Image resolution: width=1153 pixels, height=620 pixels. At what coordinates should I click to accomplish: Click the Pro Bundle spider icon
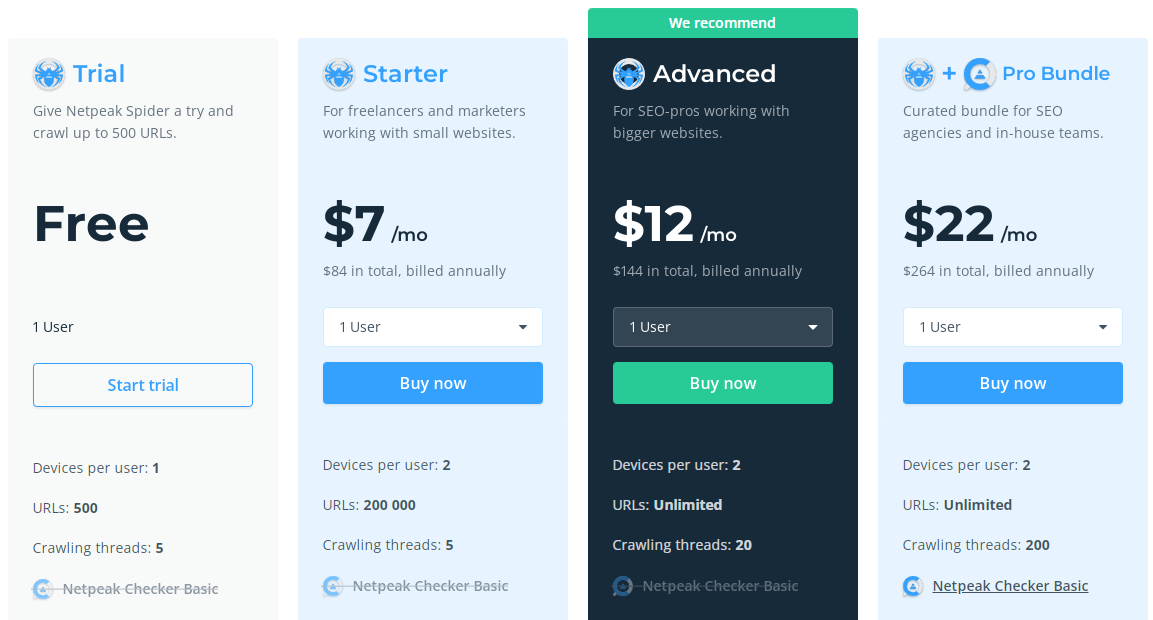click(918, 74)
